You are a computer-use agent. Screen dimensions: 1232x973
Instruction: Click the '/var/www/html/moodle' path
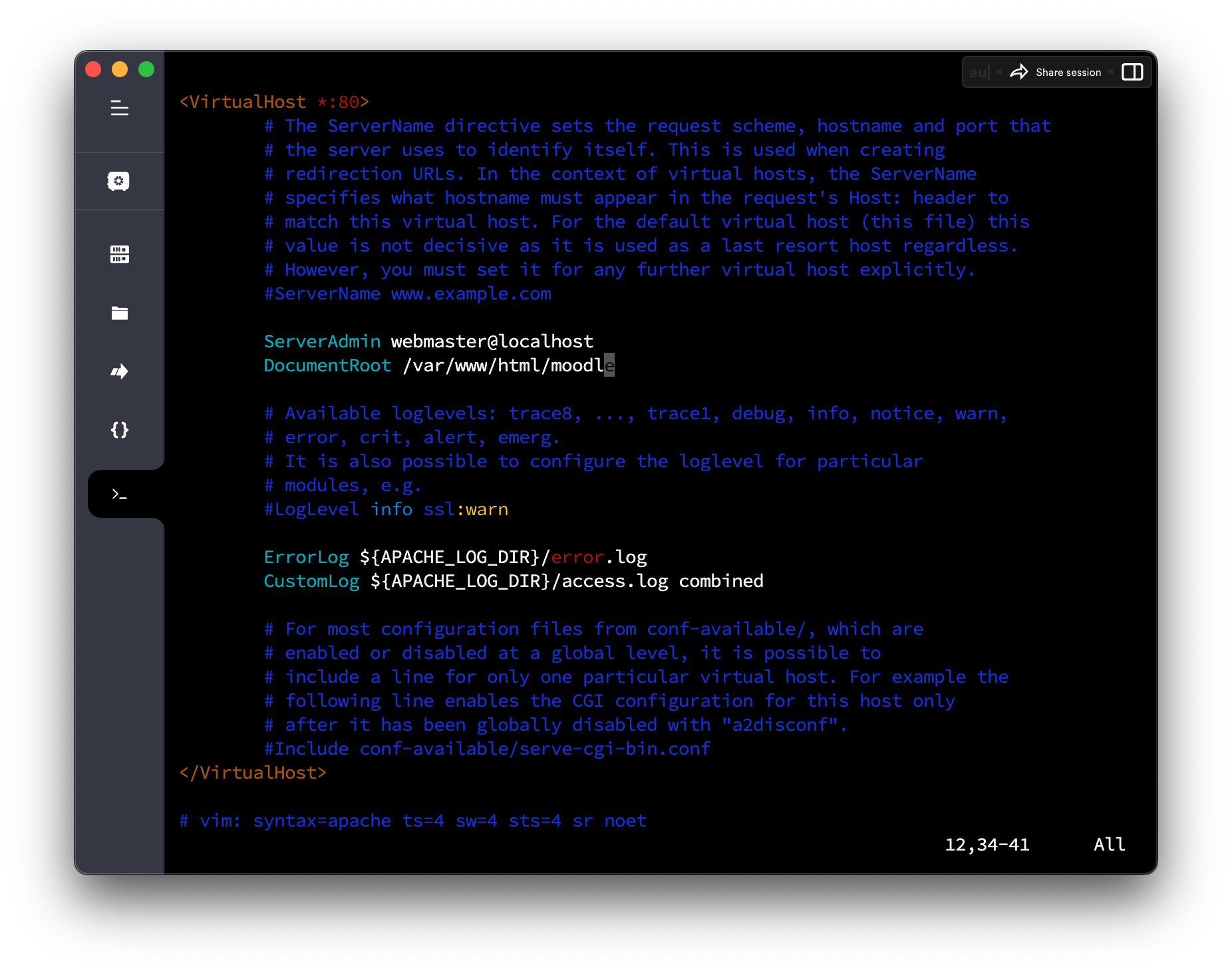click(509, 365)
